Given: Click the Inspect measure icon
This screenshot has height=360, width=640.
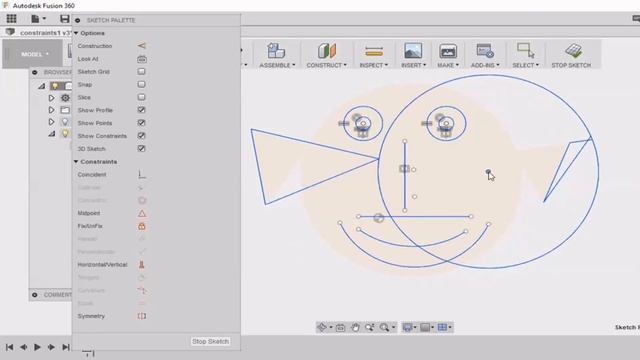Looking at the screenshot, I should tap(374, 51).
